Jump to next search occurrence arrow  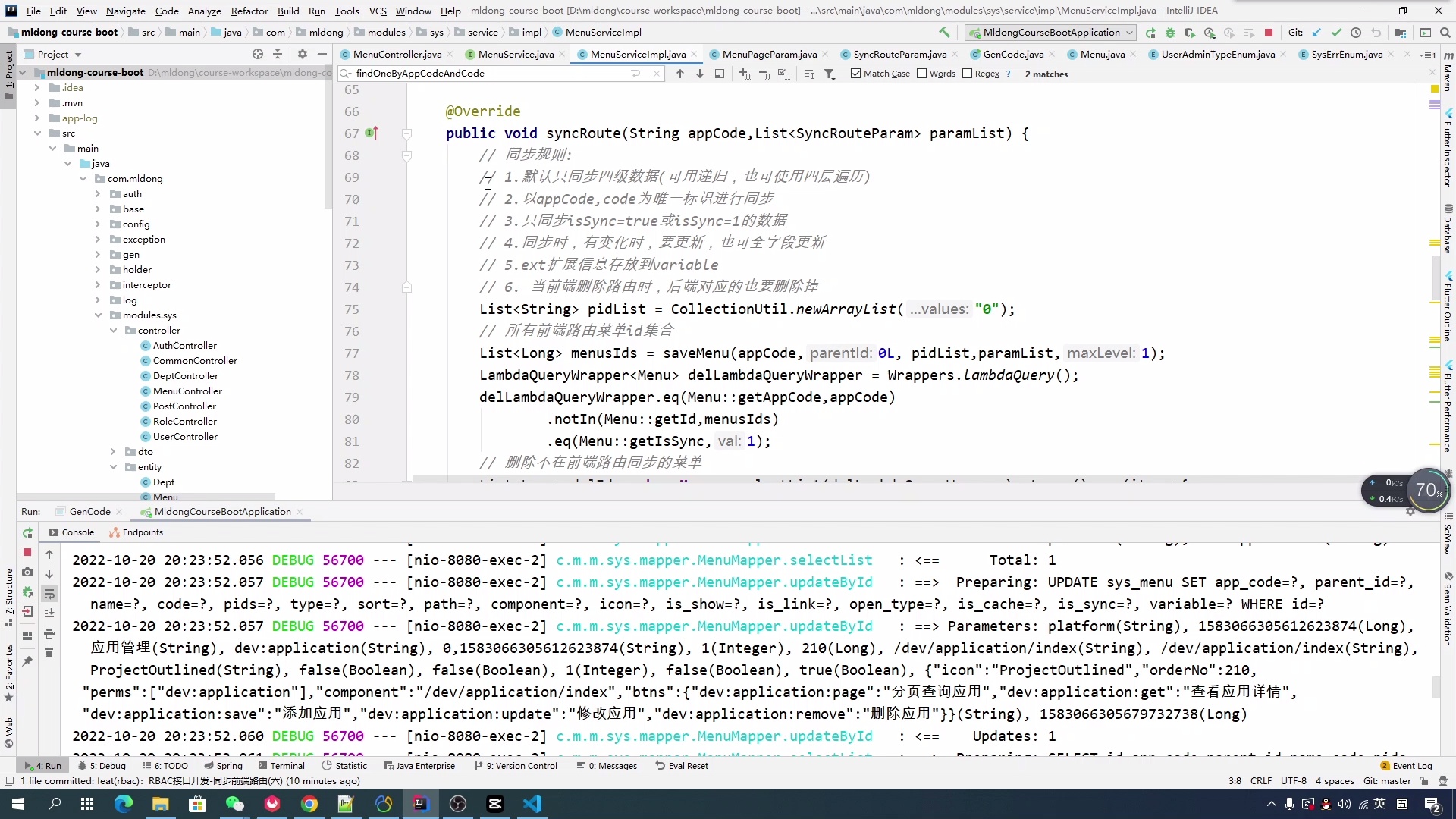click(x=699, y=74)
